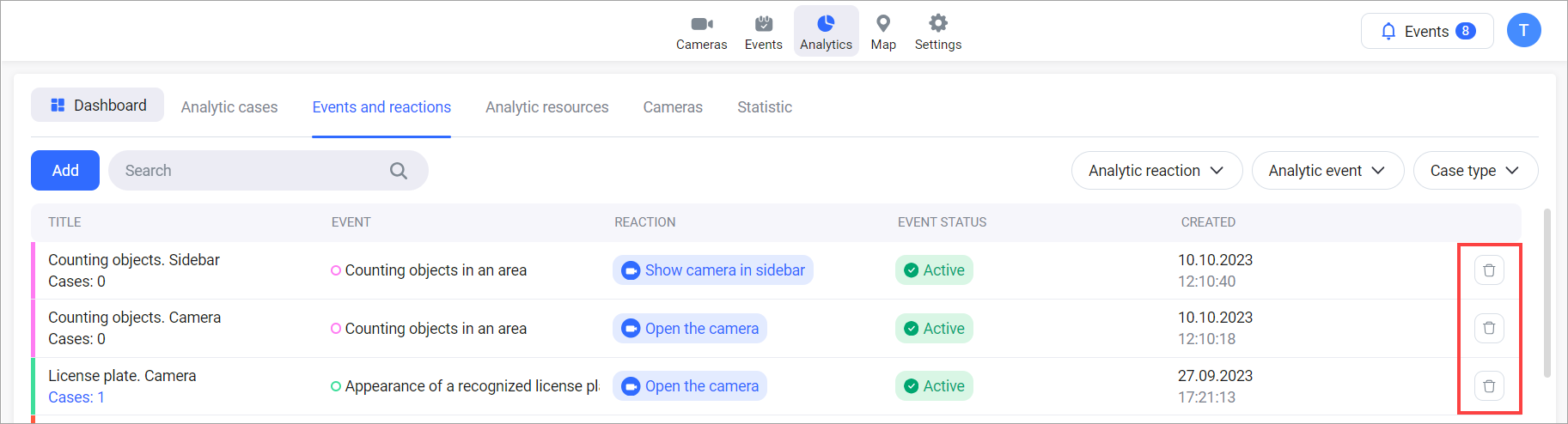The width and height of the screenshot is (1568, 424).
Task: Expand the Analytic reaction filter dropdown
Action: point(1156,171)
